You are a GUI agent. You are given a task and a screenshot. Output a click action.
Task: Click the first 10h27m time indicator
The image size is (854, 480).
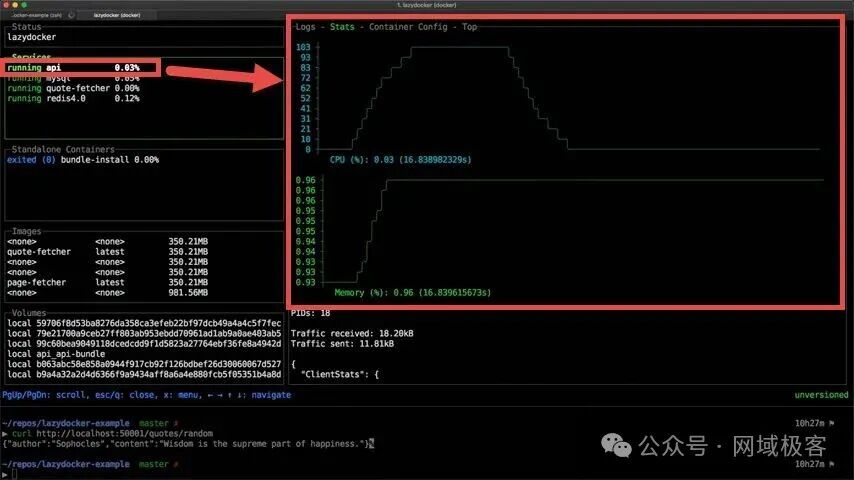(x=809, y=423)
